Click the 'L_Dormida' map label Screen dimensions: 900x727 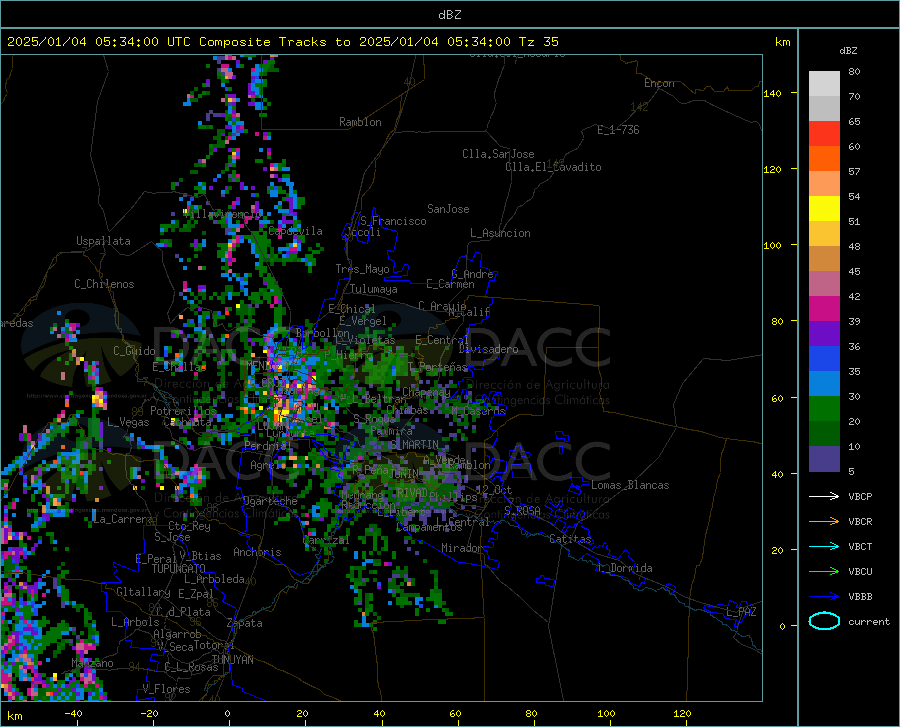coord(625,568)
